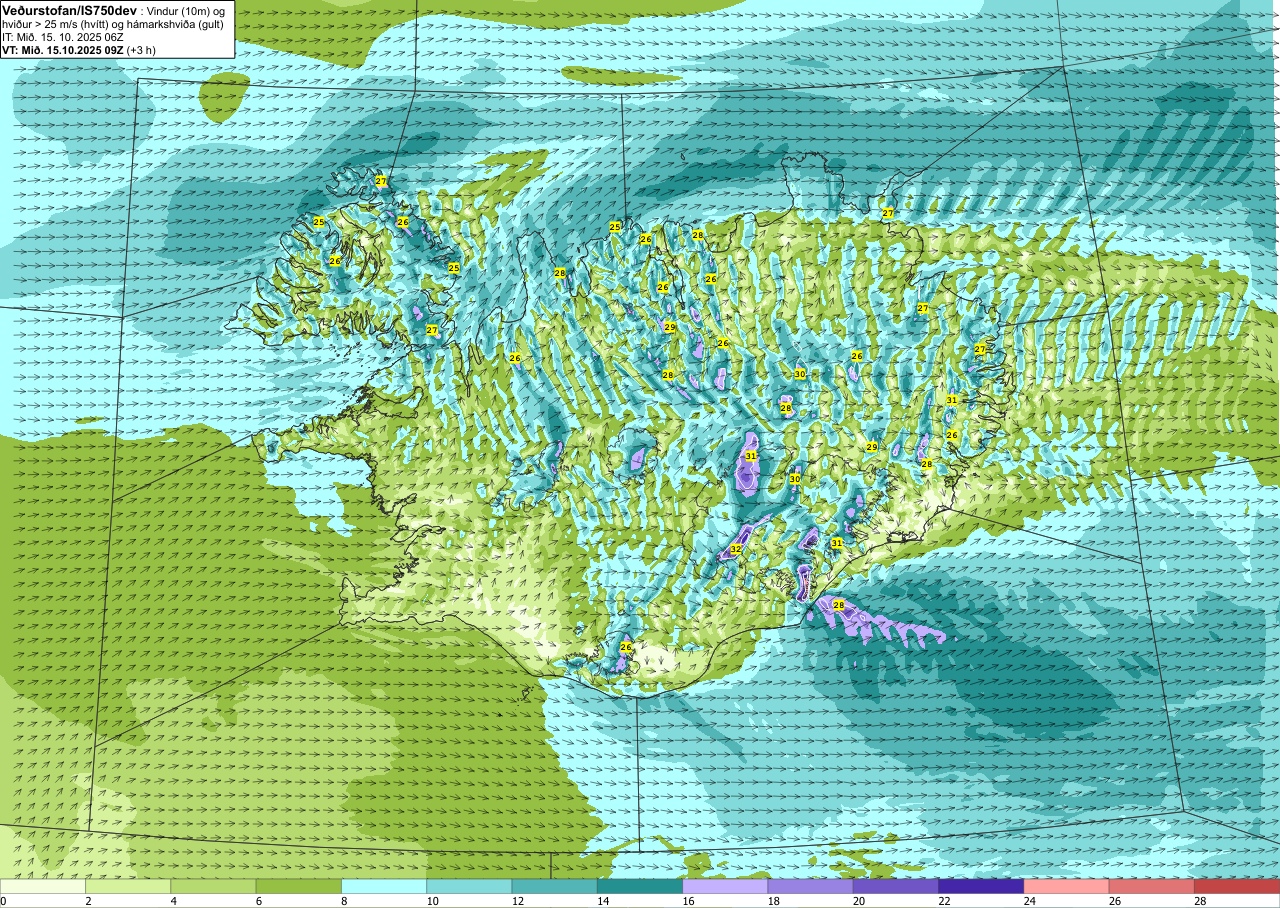The image size is (1280, 908).
Task: Click the title text 'Veðurstofan/IS750dev'
Action: tap(69, 10)
